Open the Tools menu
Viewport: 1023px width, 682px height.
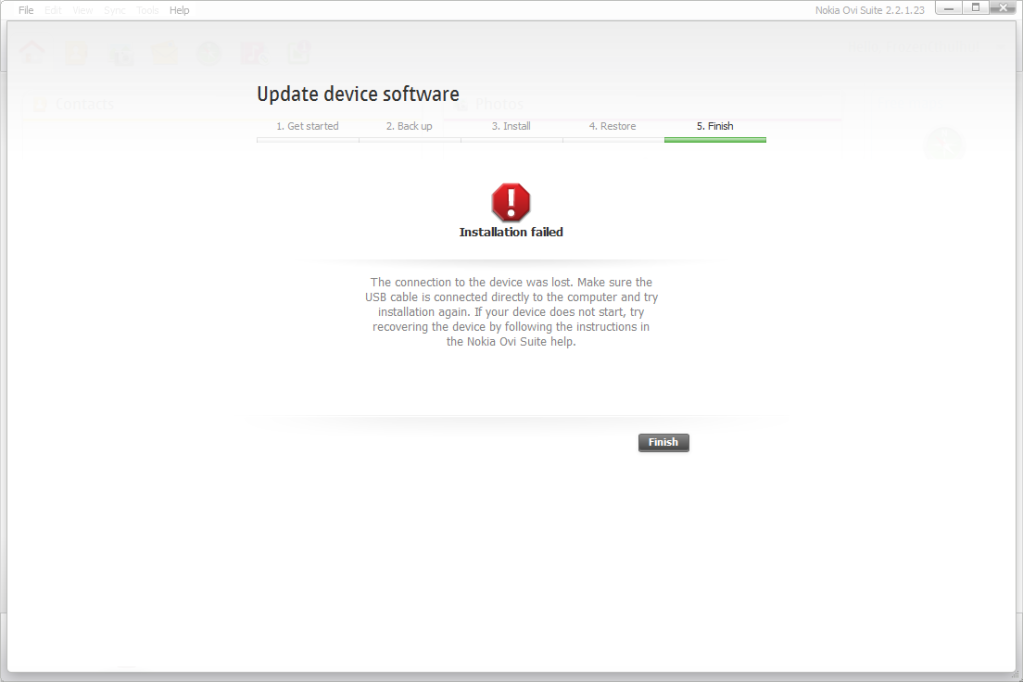click(x=147, y=10)
